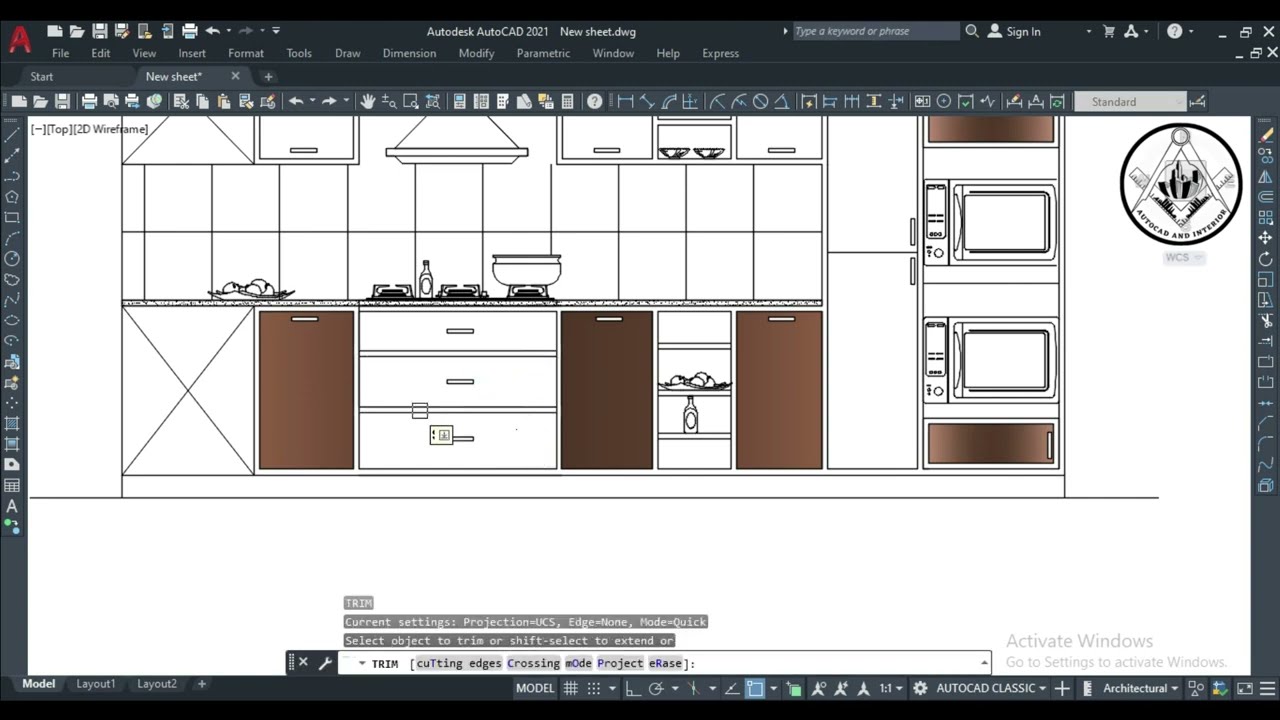Toggle Snap mode in status bar
Screen dimensions: 1280x720
(x=593, y=688)
